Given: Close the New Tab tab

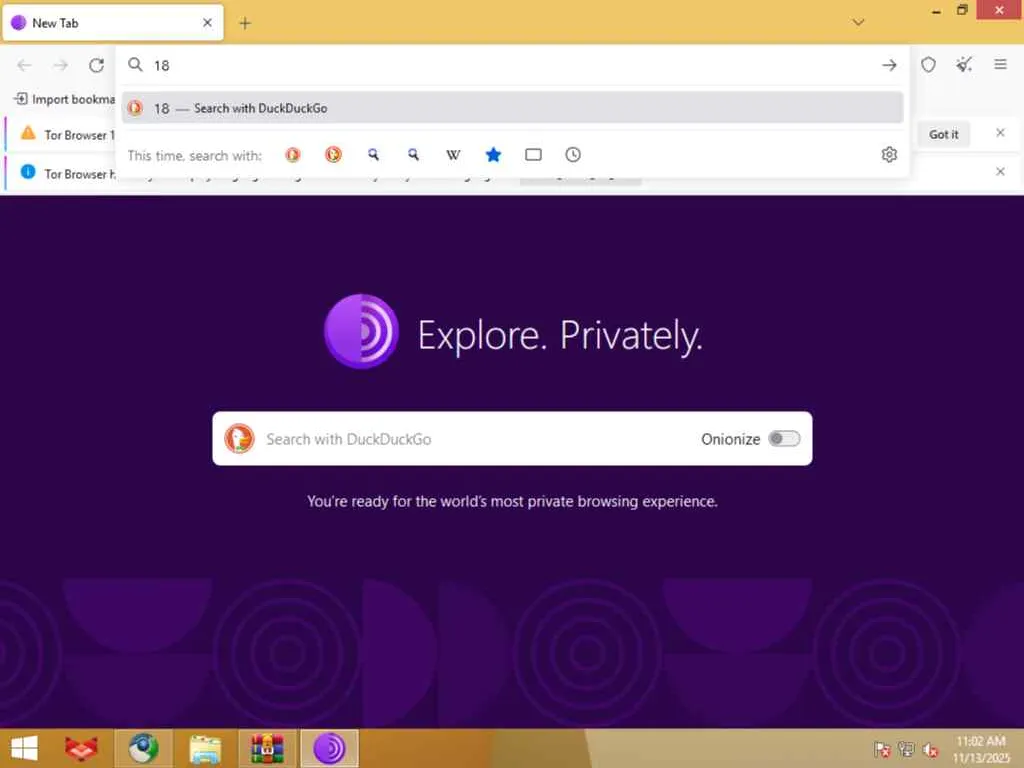Looking at the screenshot, I should (207, 23).
